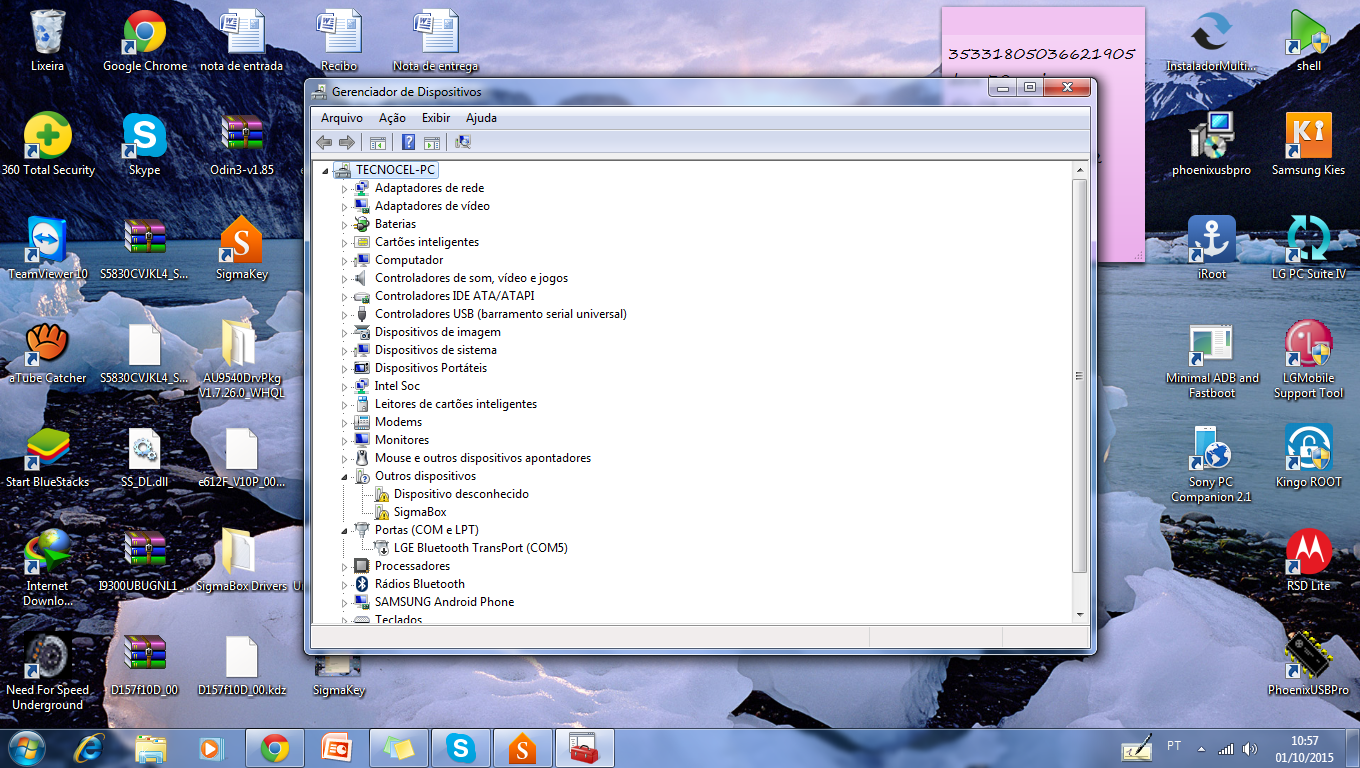Select the Odin3-v1.85 archive icon
1360x768 pixels.
242,145
